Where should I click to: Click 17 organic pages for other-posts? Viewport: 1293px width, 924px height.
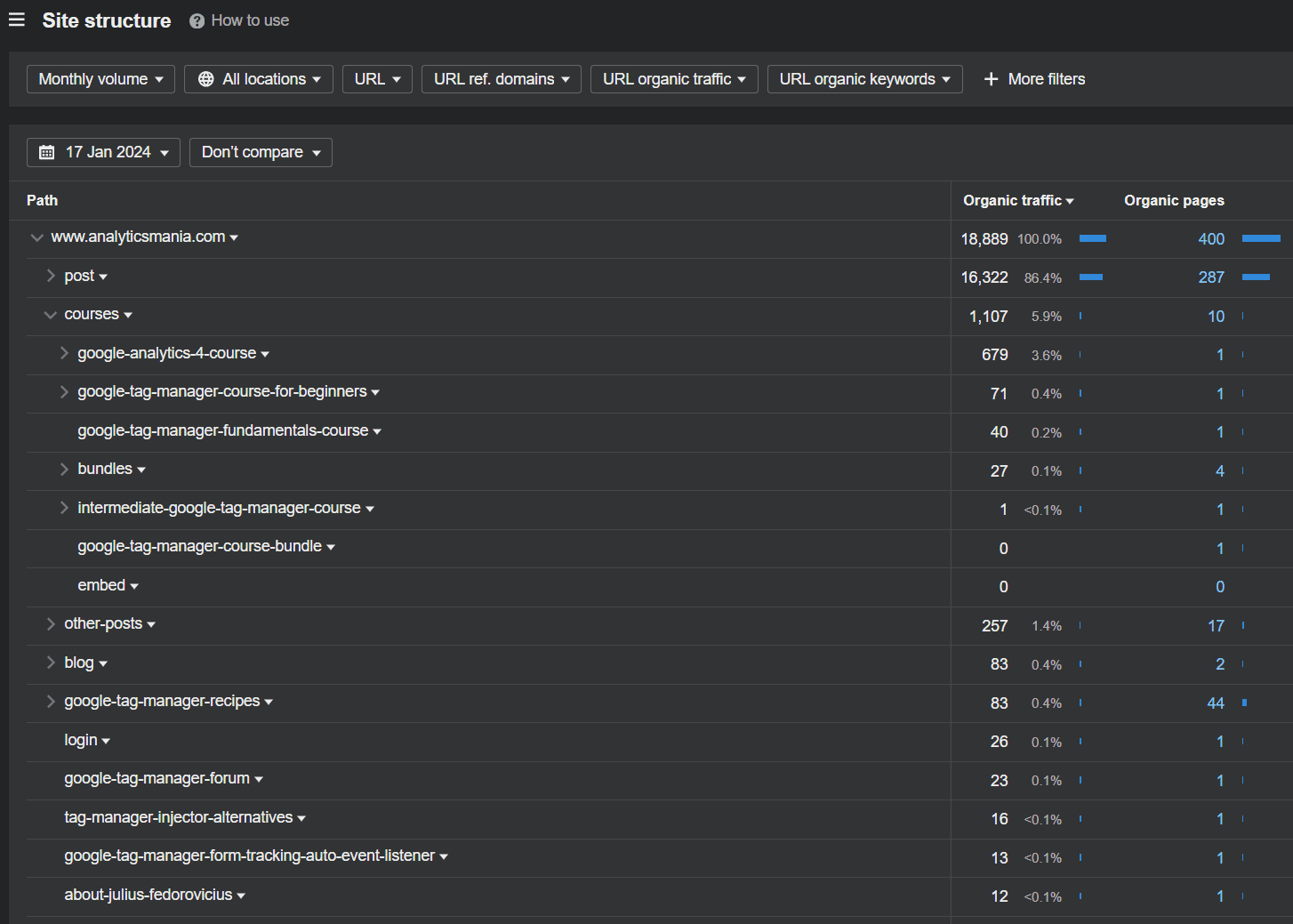[1216, 626]
